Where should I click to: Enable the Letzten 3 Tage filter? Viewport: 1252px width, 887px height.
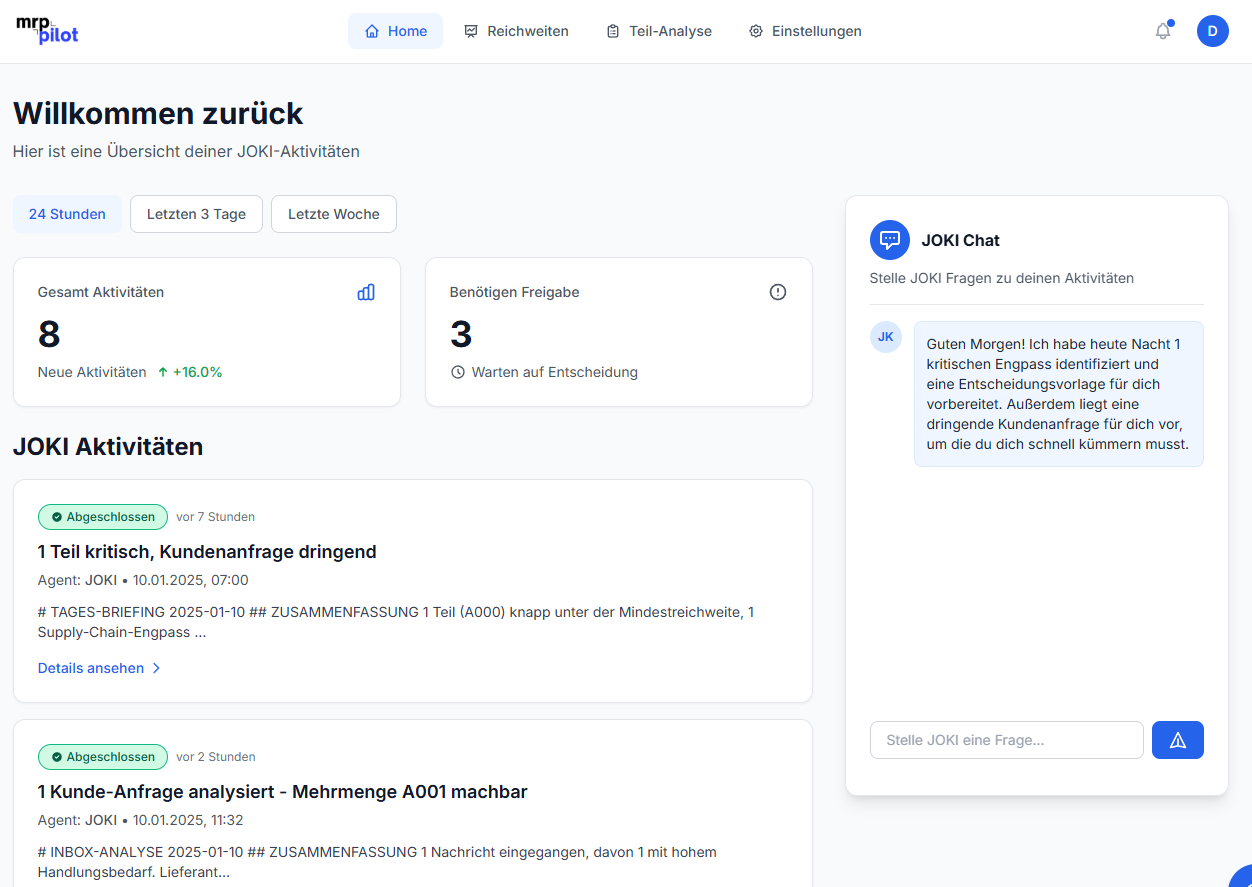[196, 214]
